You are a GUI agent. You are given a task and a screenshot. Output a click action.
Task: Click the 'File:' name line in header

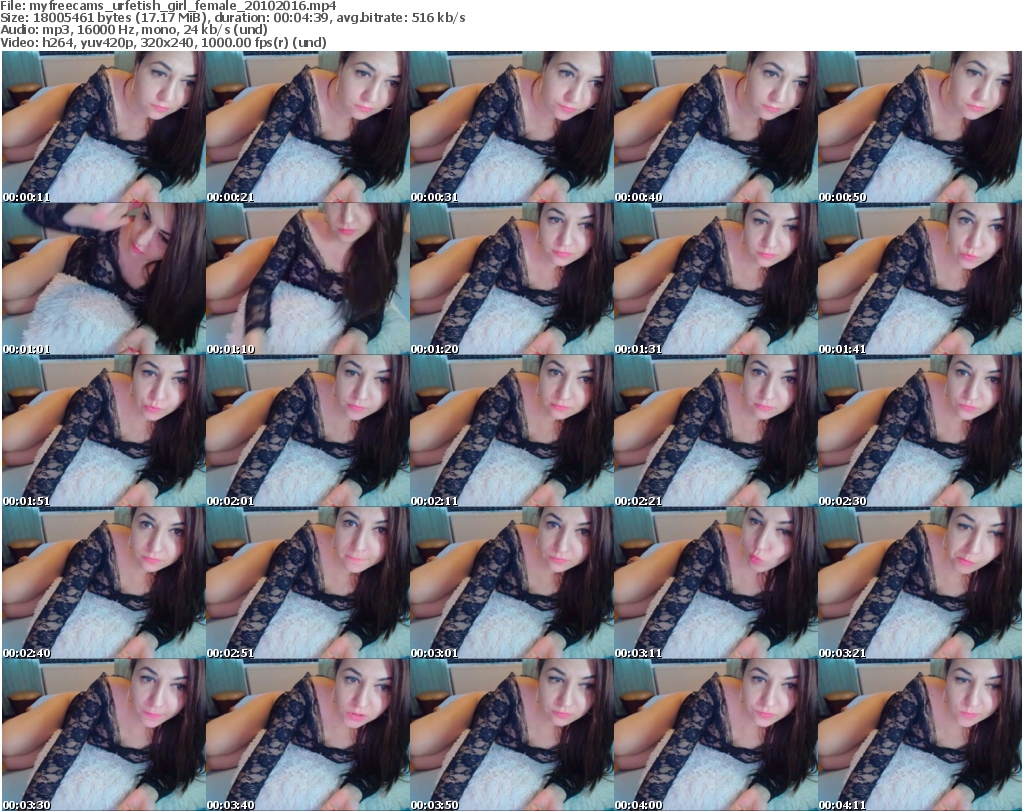[168, 6]
